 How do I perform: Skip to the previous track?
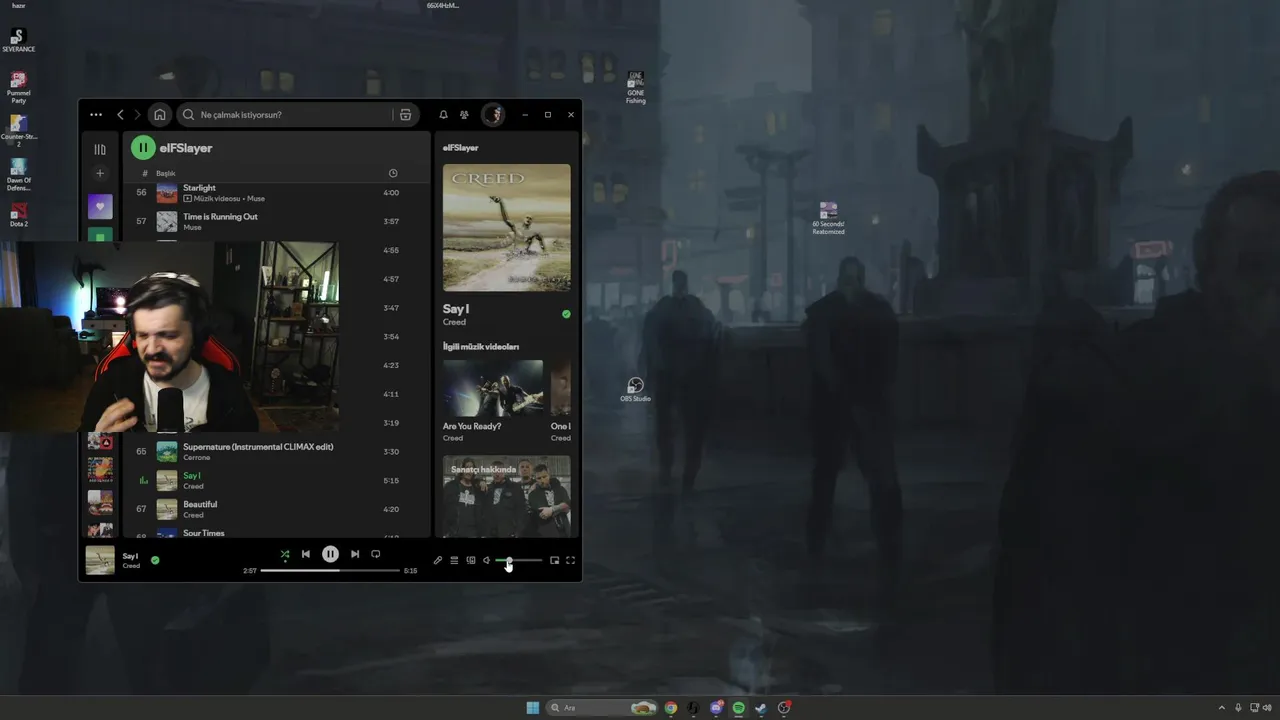click(x=306, y=554)
